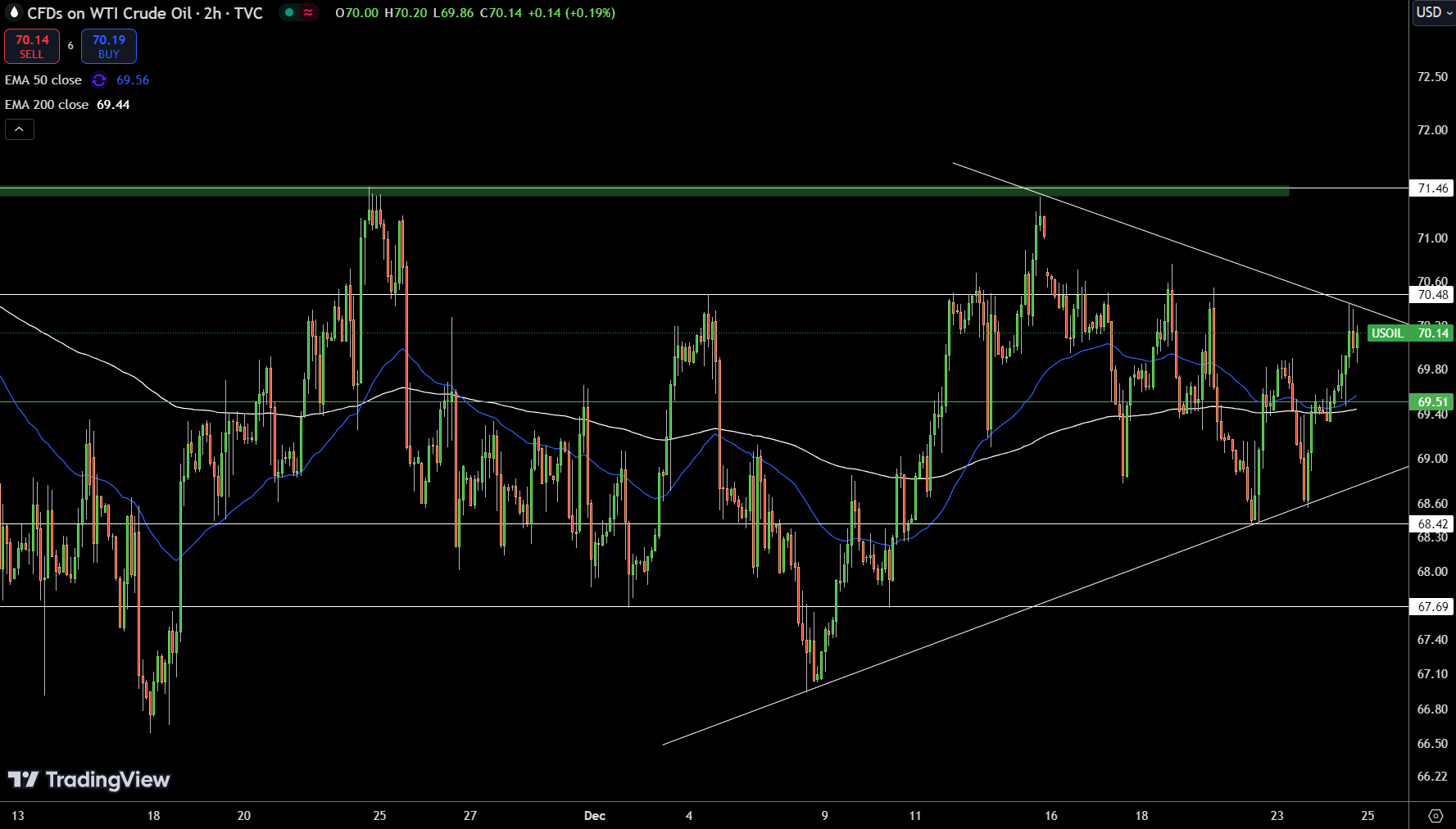
Task: Open the TradingView logo link
Action: coord(88,779)
